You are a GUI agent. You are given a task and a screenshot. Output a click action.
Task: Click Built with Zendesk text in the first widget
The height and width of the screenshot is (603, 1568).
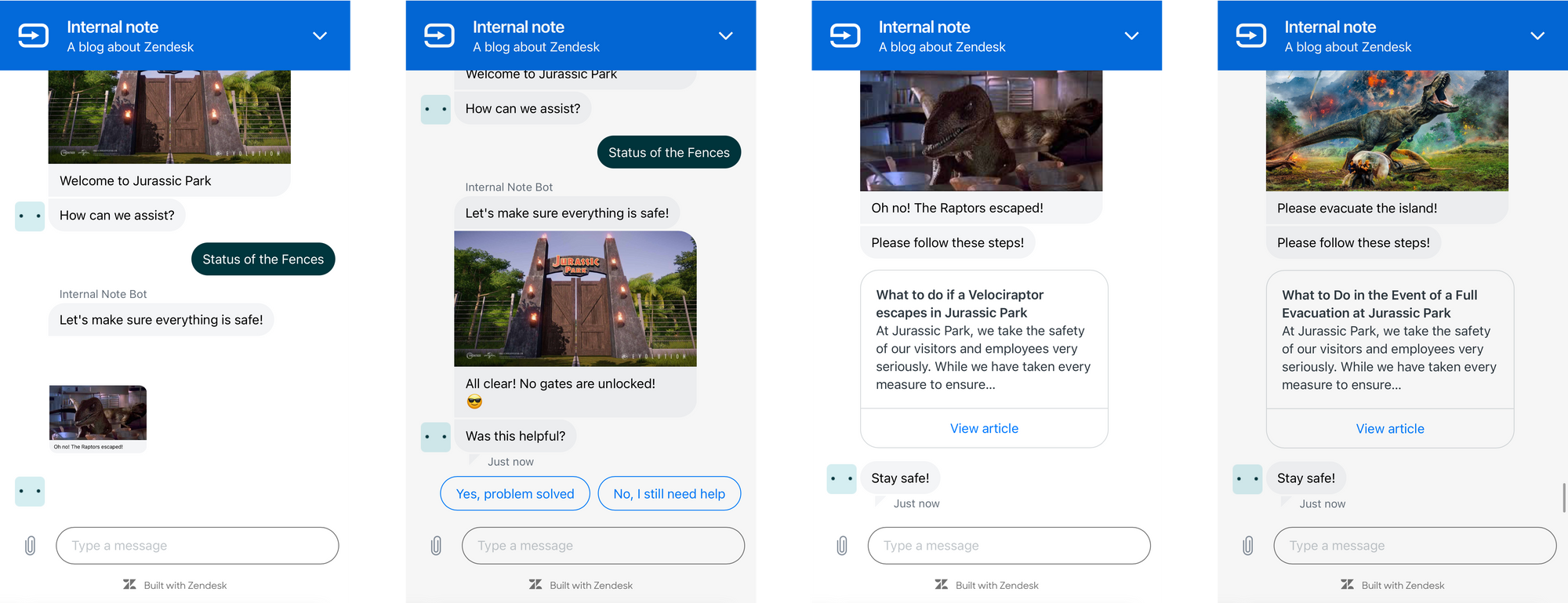[x=185, y=585]
